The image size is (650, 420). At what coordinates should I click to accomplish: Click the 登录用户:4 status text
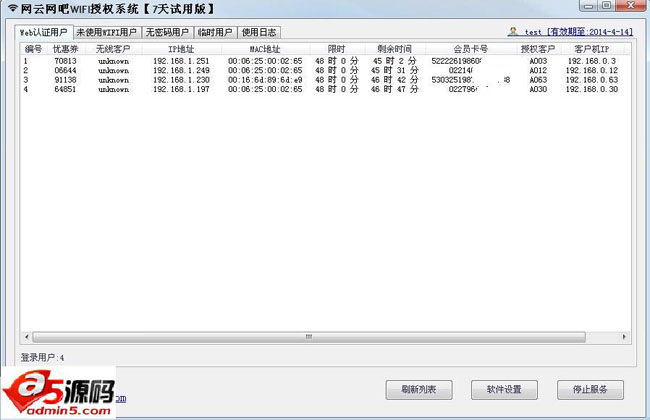point(42,357)
